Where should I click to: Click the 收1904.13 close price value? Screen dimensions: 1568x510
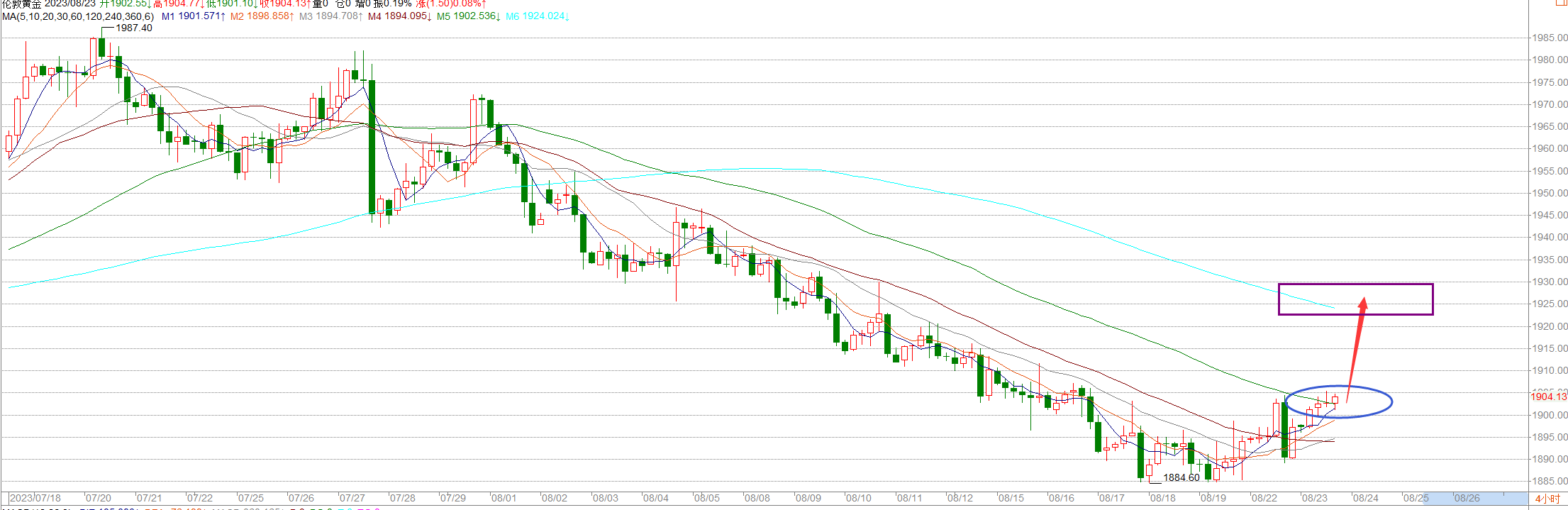tap(285, 4)
